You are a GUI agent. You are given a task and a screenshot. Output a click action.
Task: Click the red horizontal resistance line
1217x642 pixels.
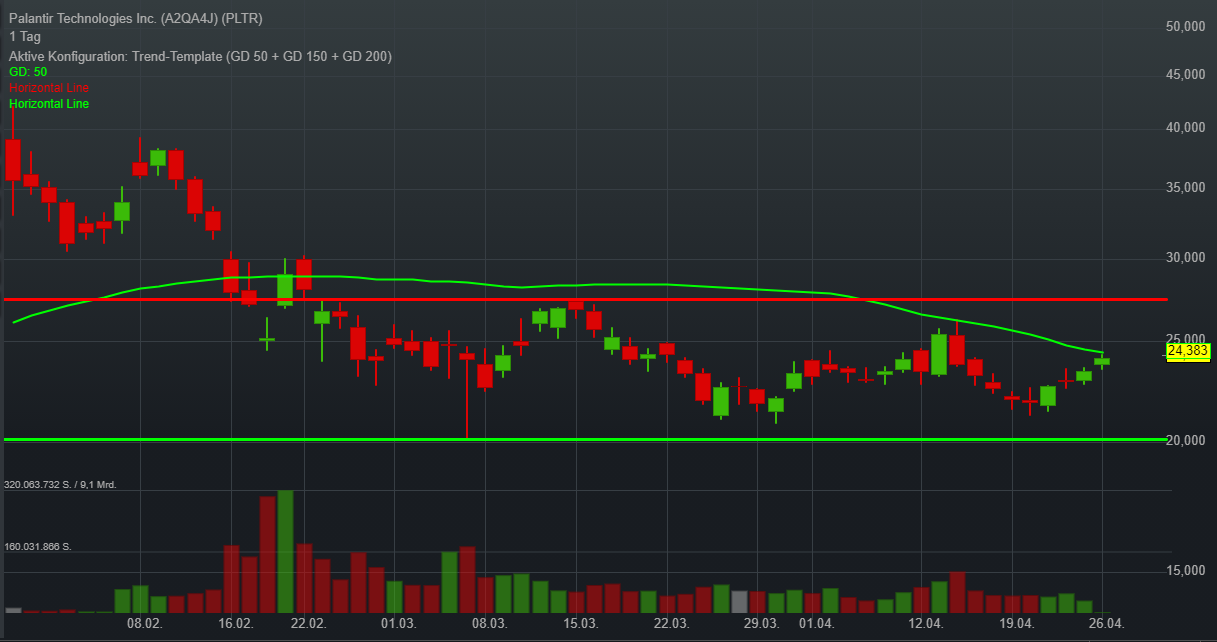(584, 299)
